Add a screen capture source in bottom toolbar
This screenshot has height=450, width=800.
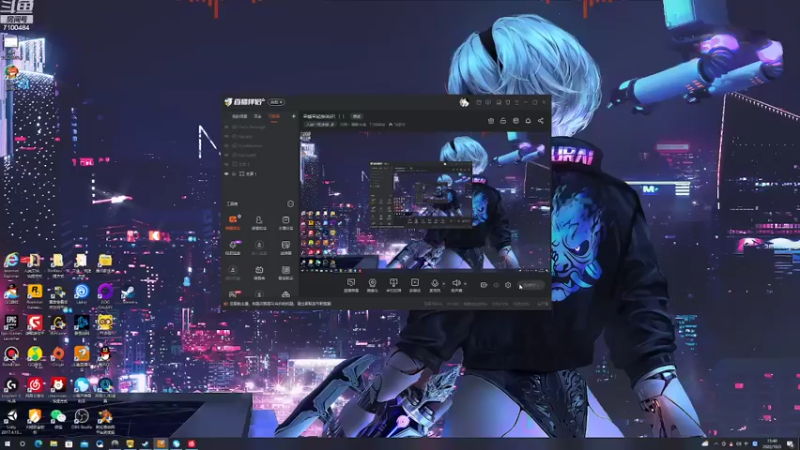coord(351,285)
